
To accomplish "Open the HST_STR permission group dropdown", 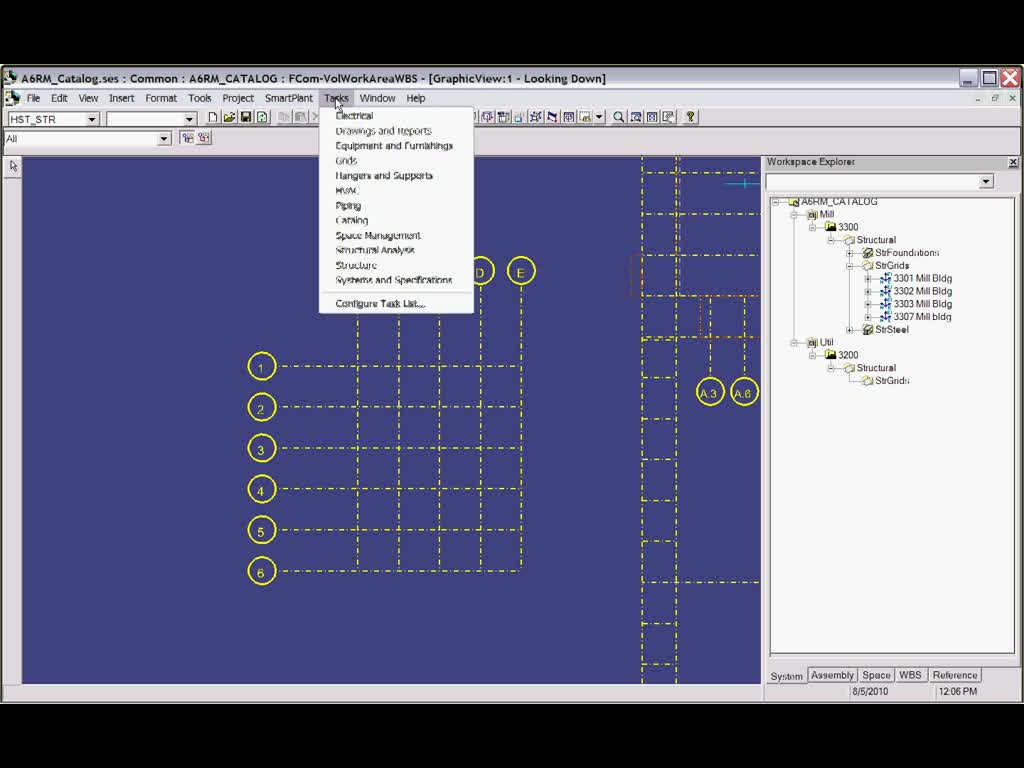I will pyautogui.click(x=91, y=119).
